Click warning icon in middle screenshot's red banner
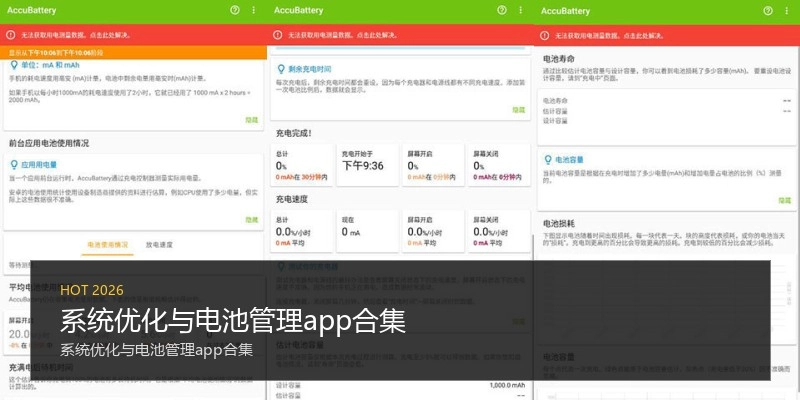This screenshot has height=400, width=800. tap(278, 35)
